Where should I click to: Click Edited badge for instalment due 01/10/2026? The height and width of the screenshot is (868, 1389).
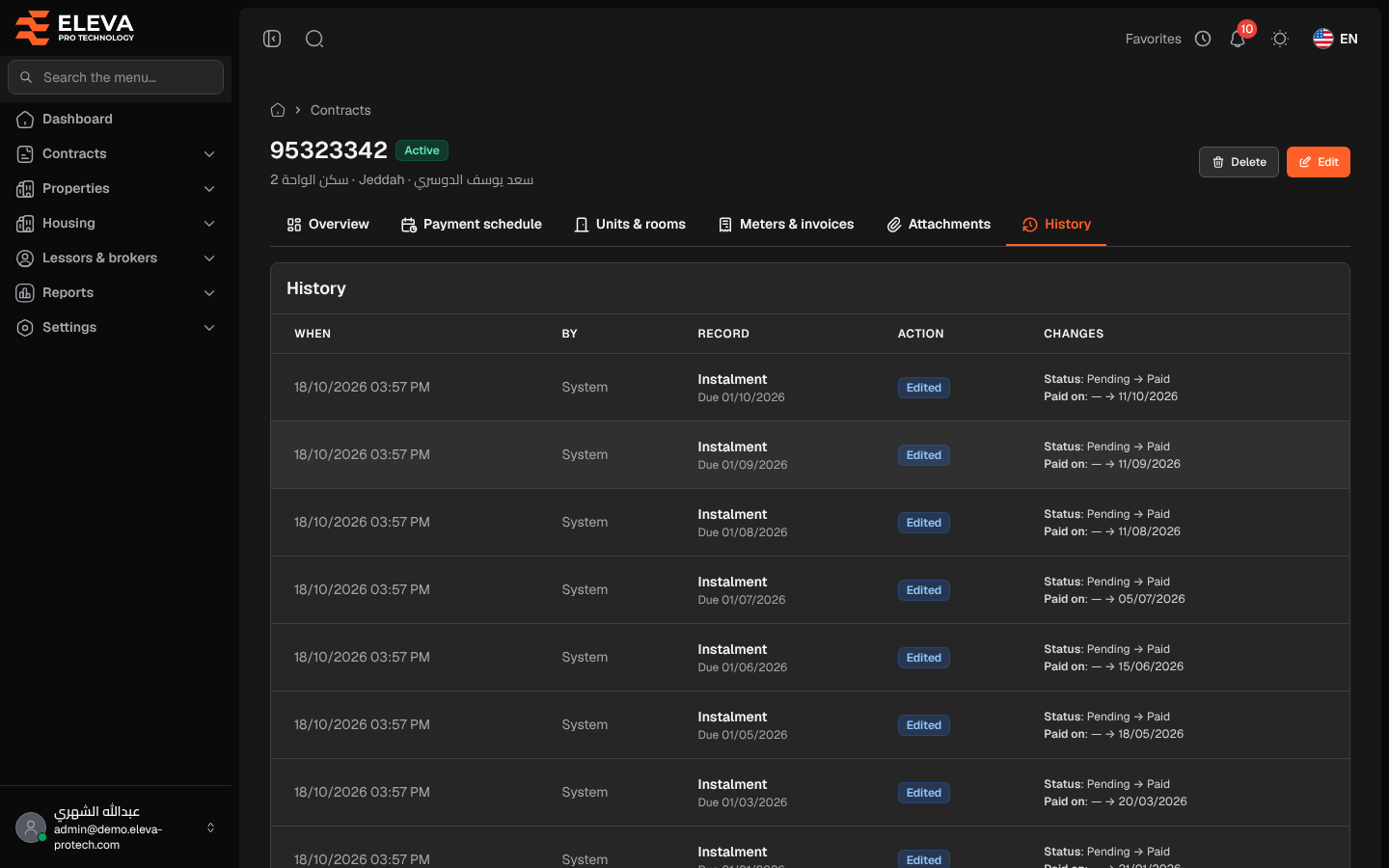(924, 388)
